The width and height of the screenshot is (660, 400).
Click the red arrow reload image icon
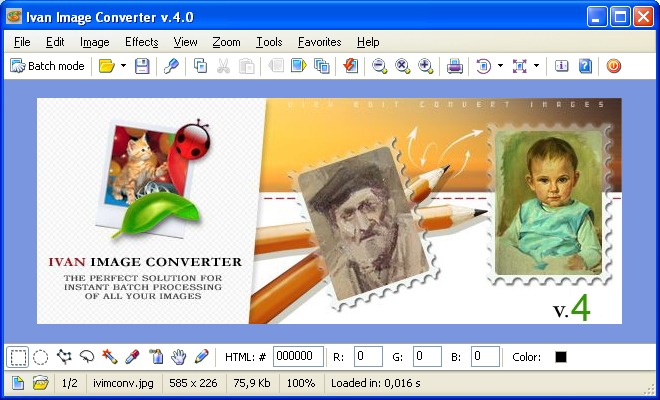[x=351, y=66]
